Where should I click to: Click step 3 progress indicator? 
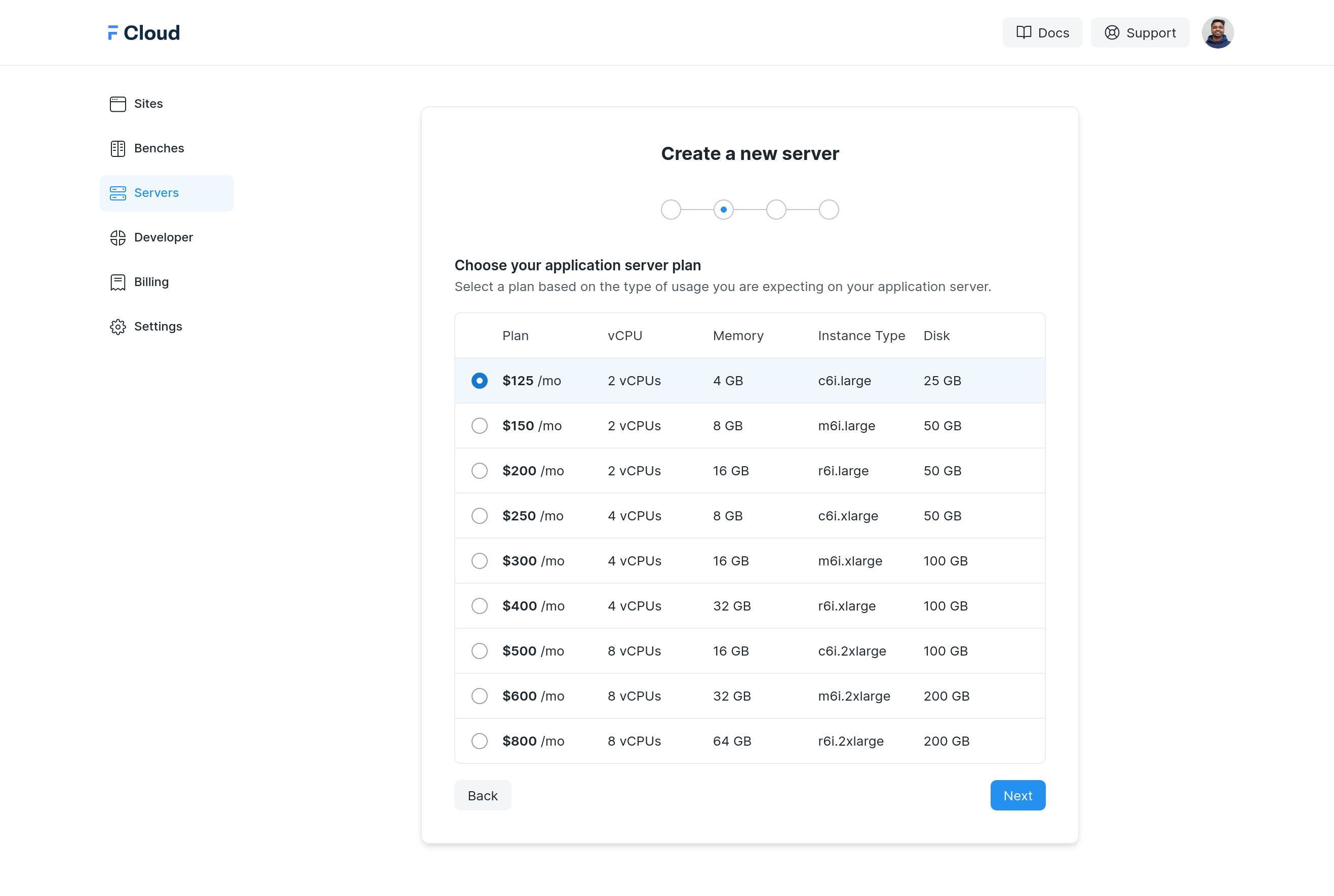[776, 209]
